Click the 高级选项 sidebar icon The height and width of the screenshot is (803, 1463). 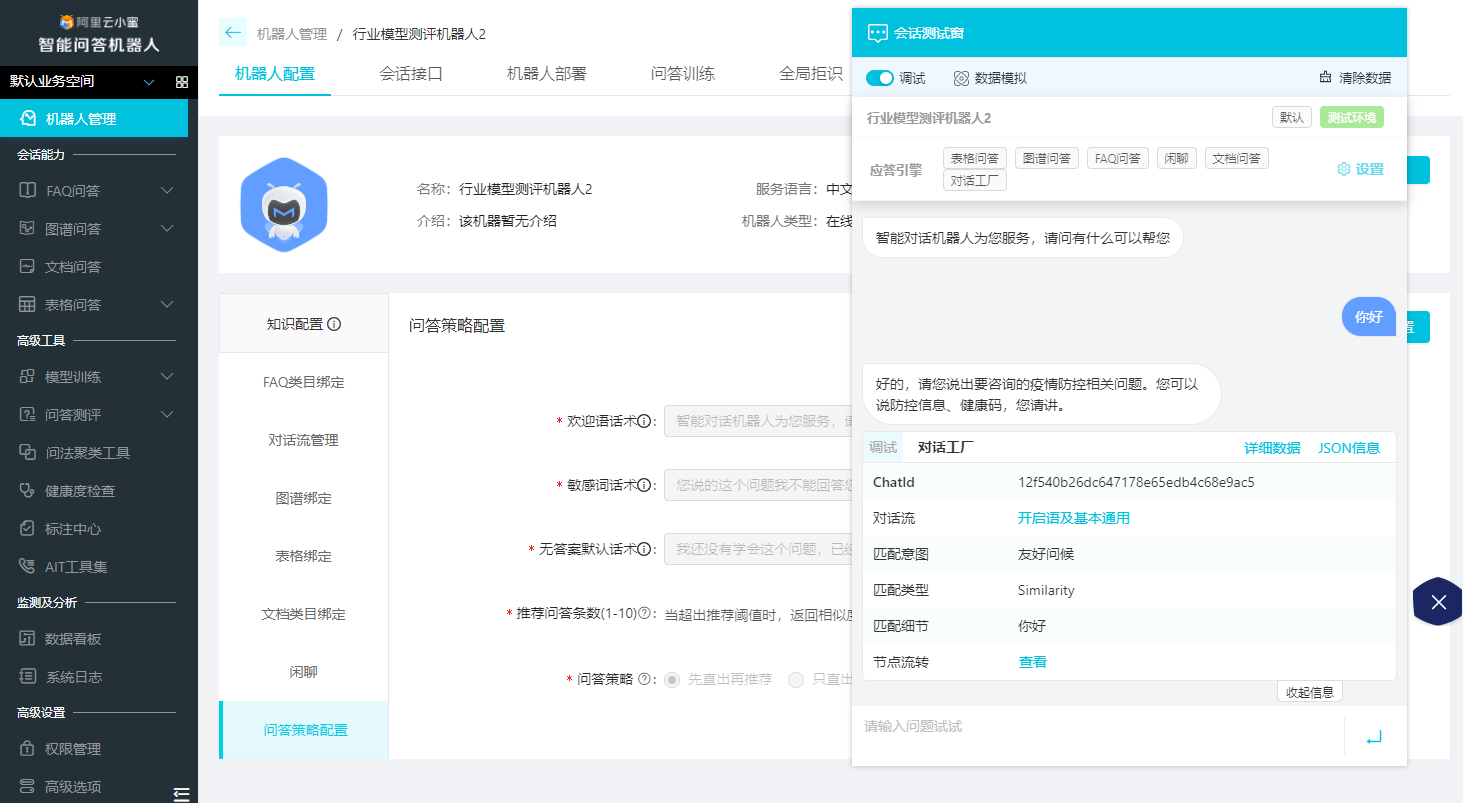pyautogui.click(x=28, y=787)
